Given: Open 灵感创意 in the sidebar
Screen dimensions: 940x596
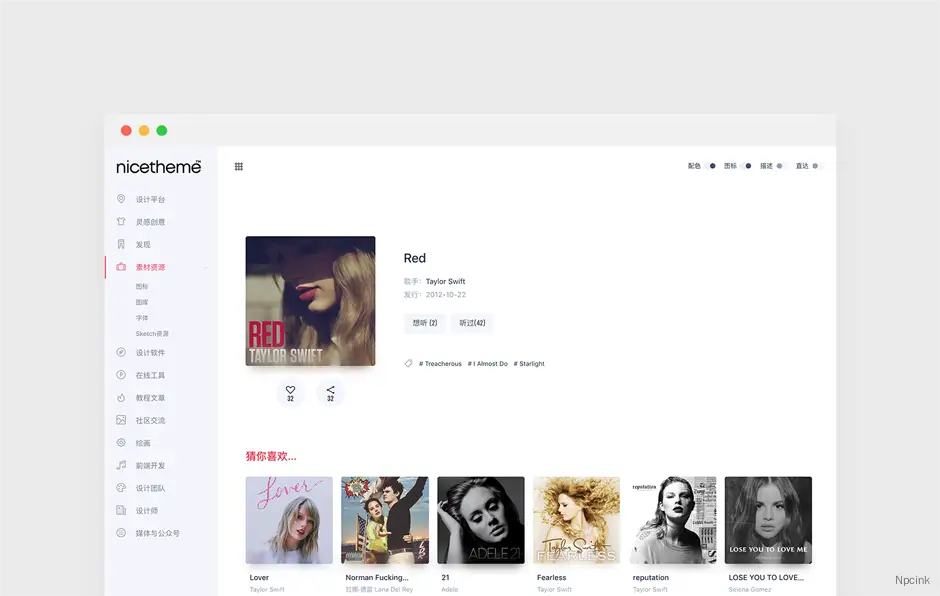Looking at the screenshot, I should coord(150,222).
